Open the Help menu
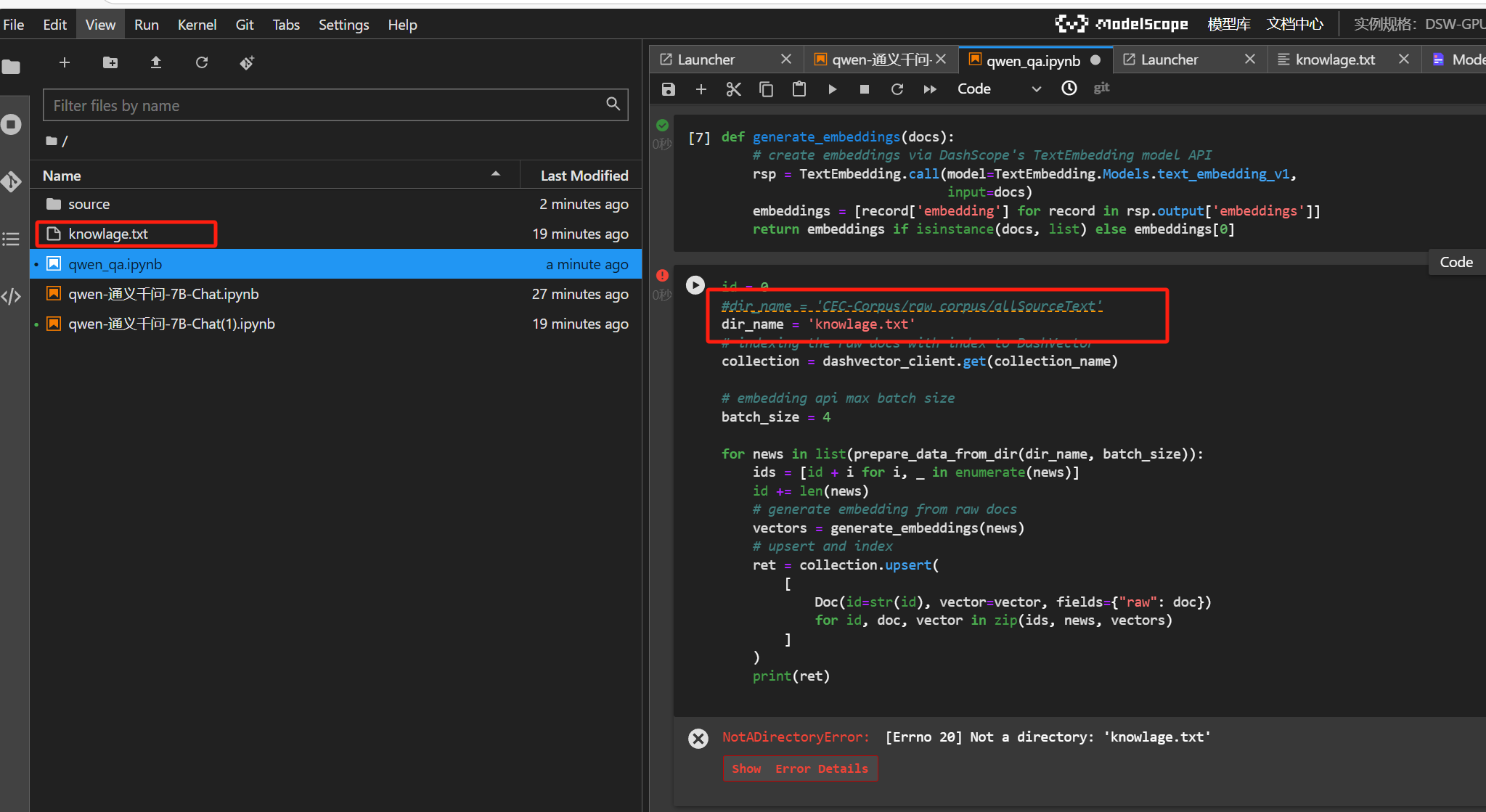The width and height of the screenshot is (1486, 812). tap(403, 25)
